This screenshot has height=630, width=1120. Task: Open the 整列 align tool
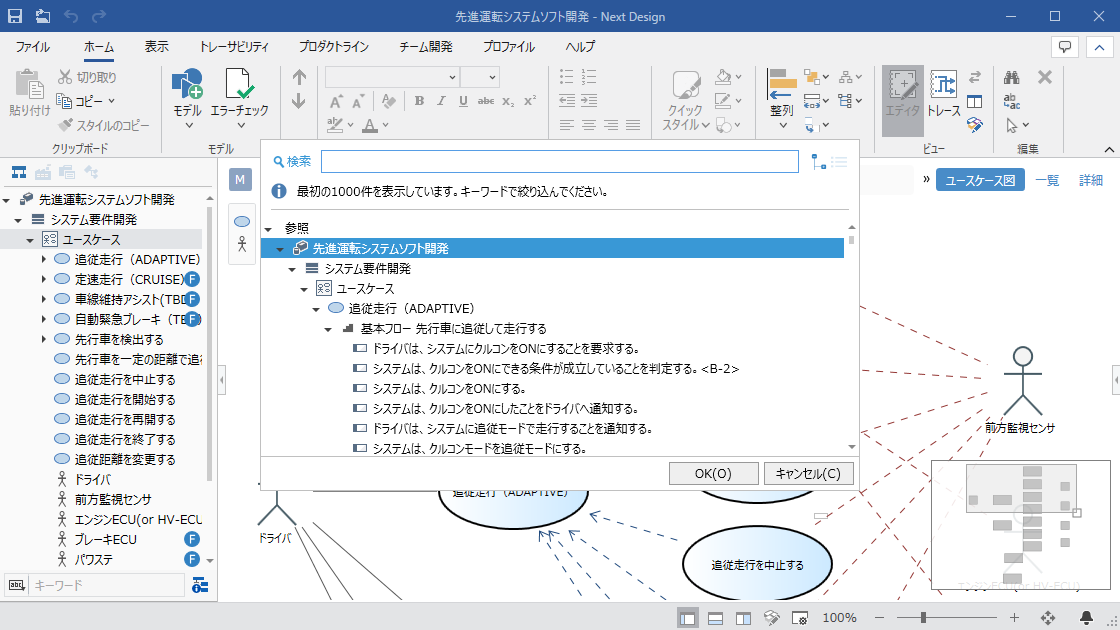click(782, 99)
